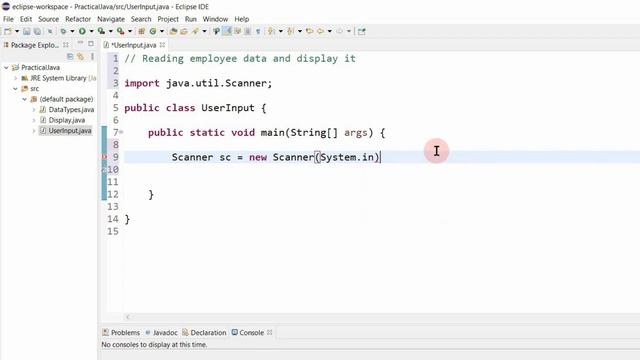Click Collapse All in Package Explorer
The image size is (640, 360).
(x=70, y=57)
